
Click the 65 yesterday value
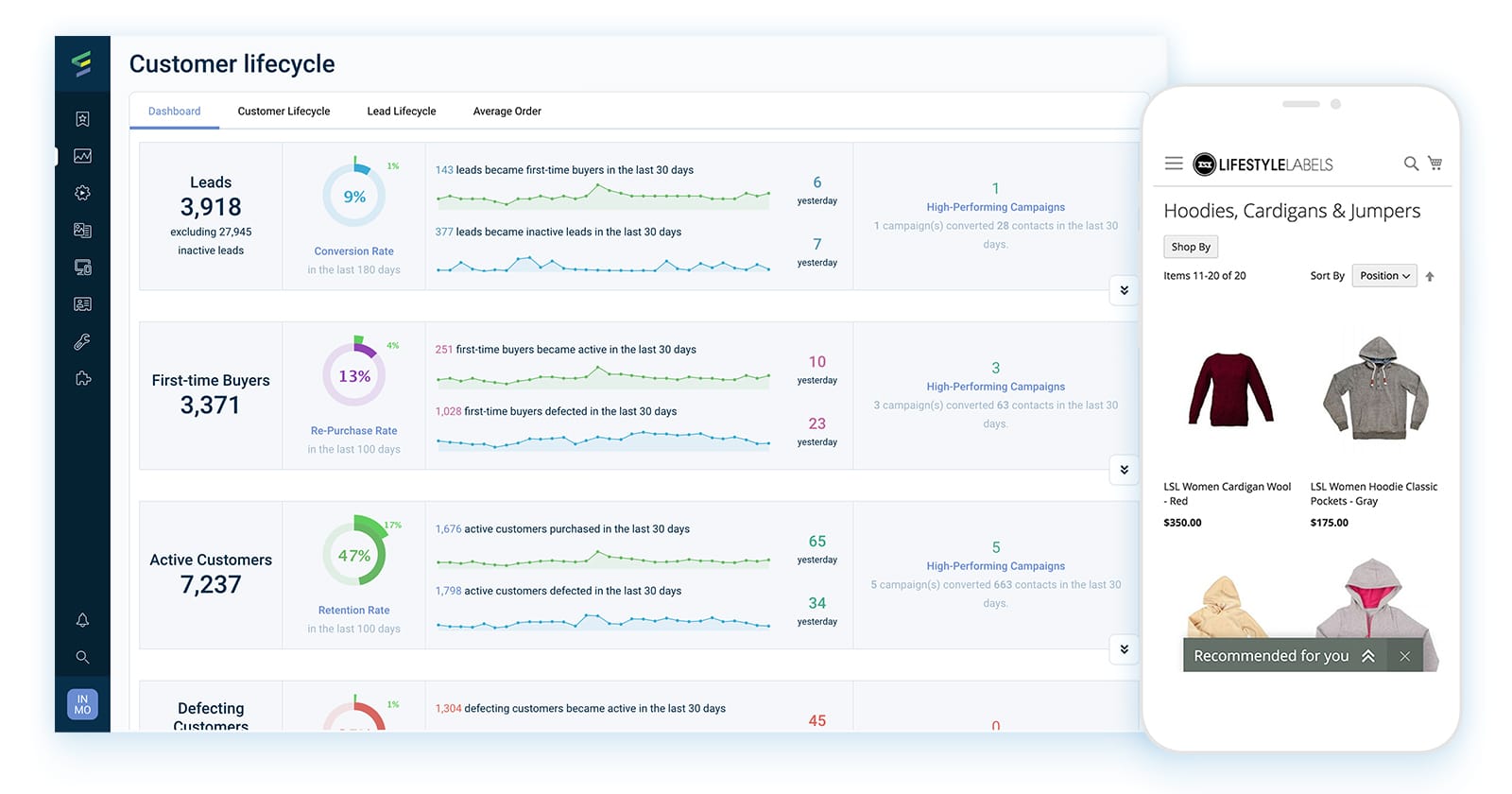pyautogui.click(x=817, y=542)
